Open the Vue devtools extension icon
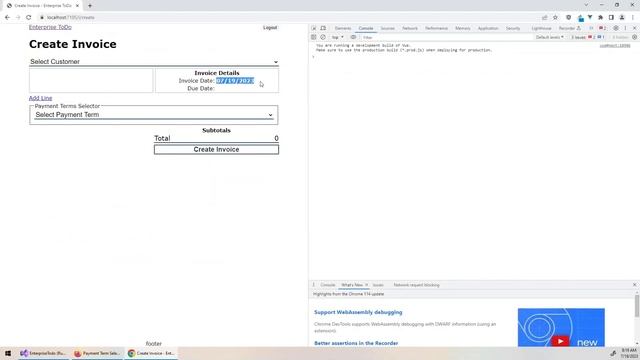 [x=590, y=18]
